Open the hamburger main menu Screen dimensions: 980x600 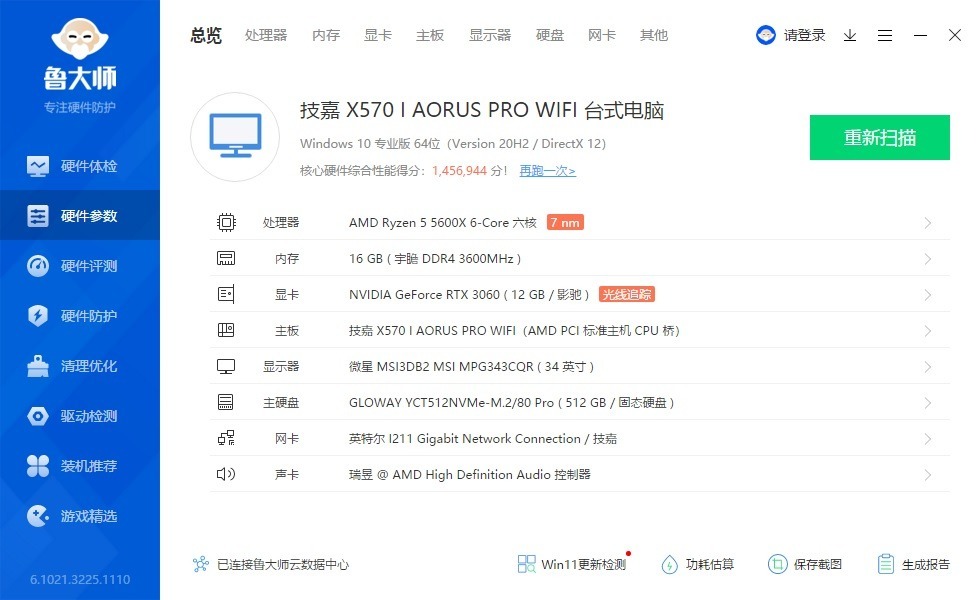tap(885, 35)
